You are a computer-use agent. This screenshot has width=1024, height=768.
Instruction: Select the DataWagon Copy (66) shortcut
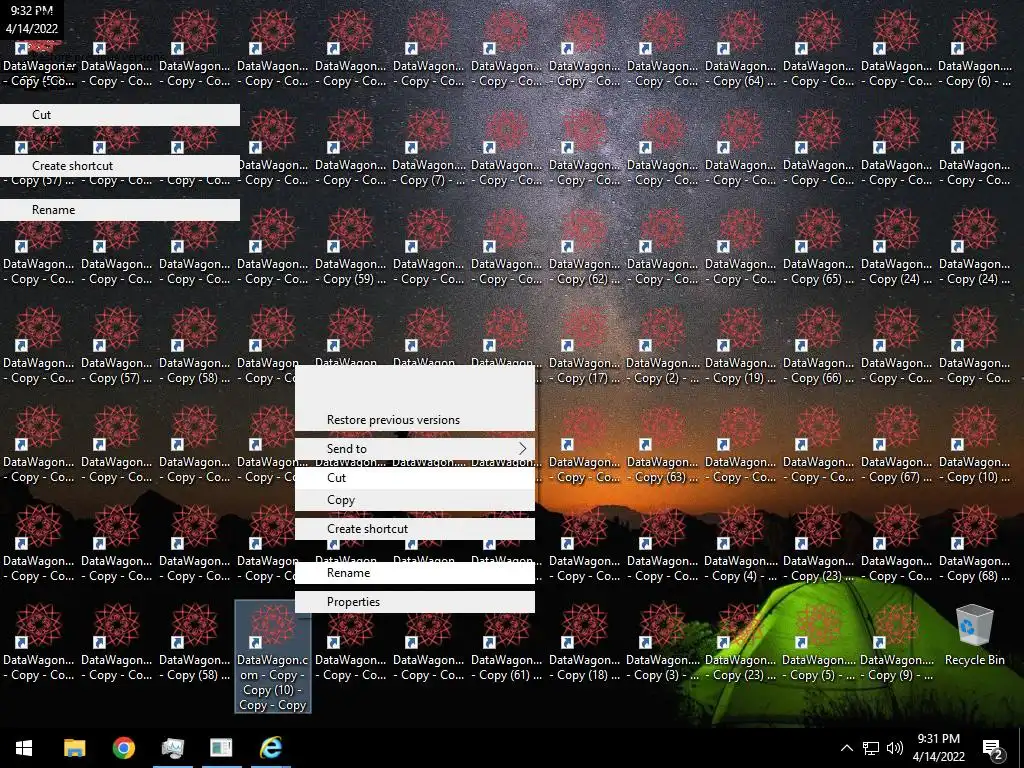coord(818,347)
